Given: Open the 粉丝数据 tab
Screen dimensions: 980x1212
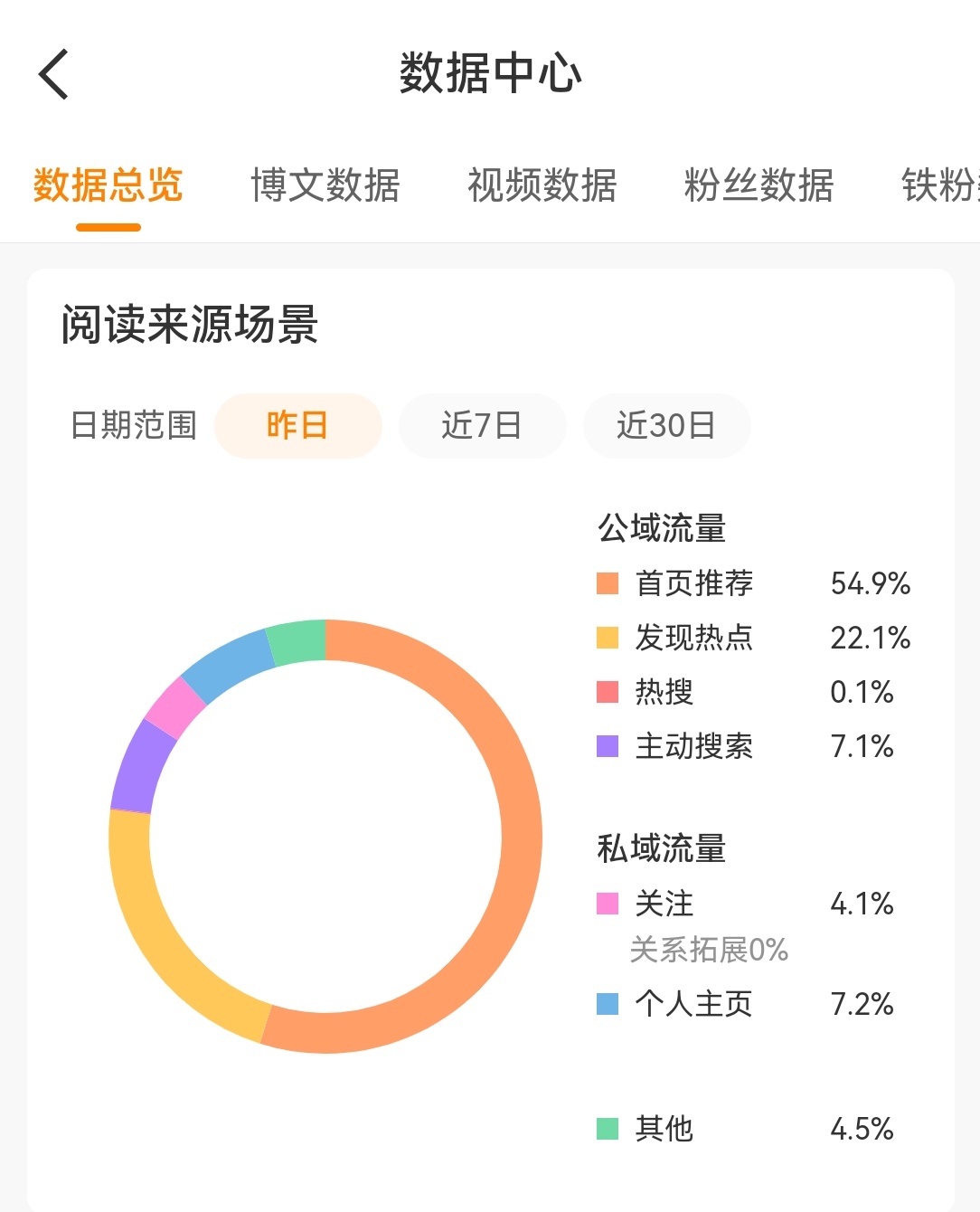Looking at the screenshot, I should coord(759,185).
